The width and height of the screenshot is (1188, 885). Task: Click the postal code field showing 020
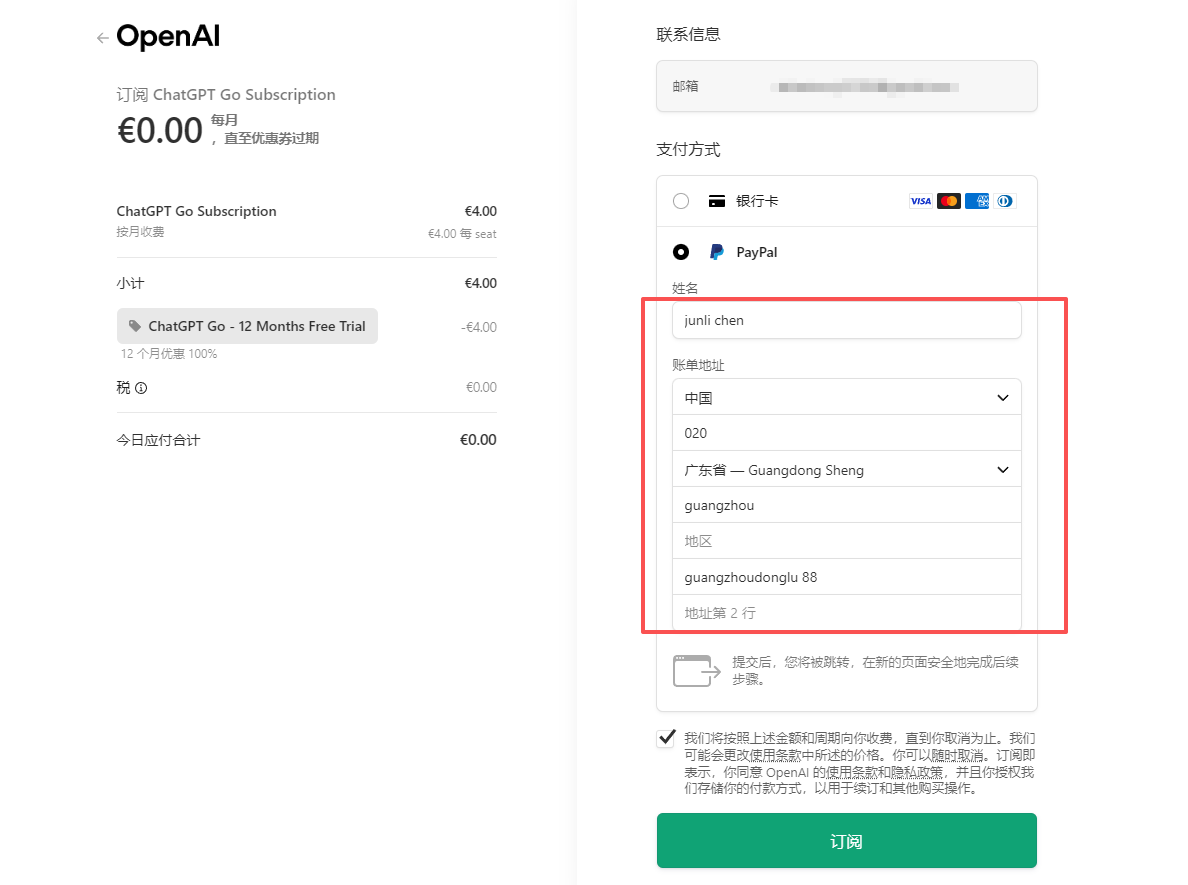pos(846,433)
